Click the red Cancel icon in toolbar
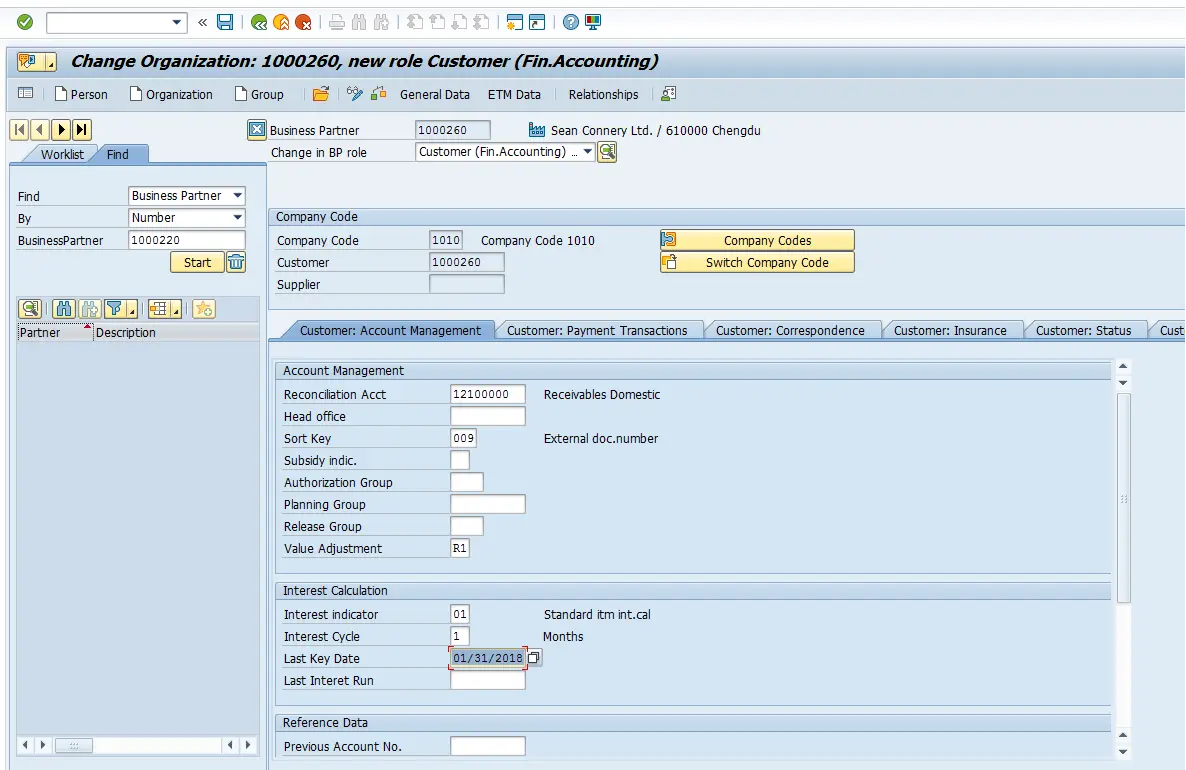The width and height of the screenshot is (1186, 770). (303, 23)
